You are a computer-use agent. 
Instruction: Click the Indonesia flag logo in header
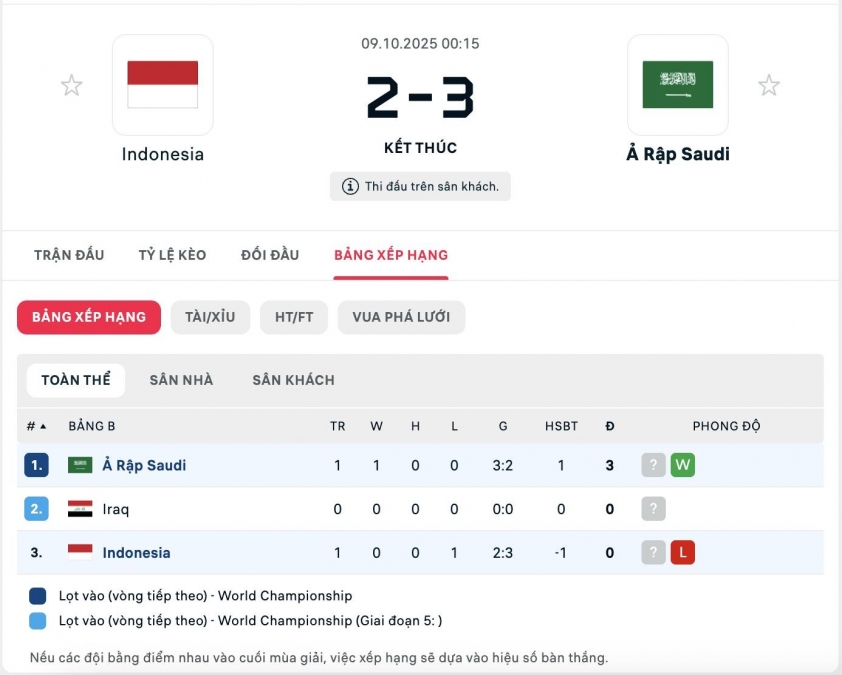(163, 85)
